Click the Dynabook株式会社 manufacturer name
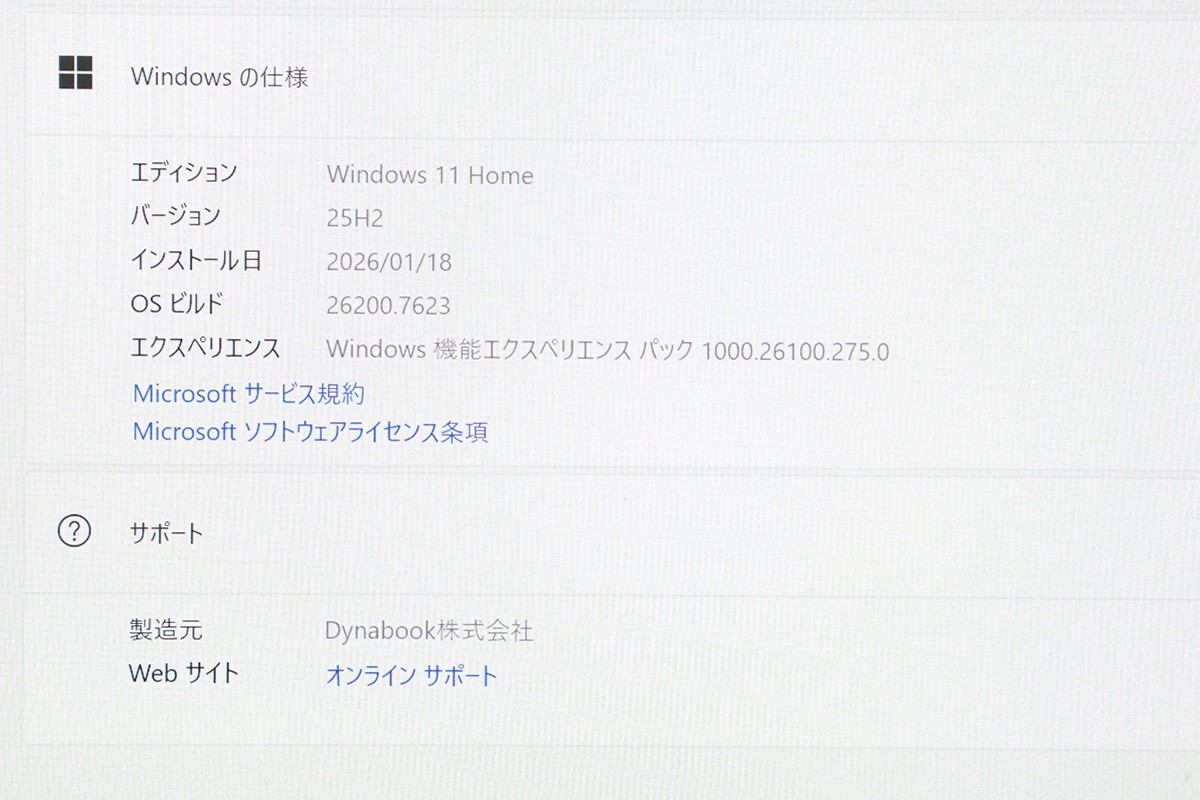 (x=430, y=631)
